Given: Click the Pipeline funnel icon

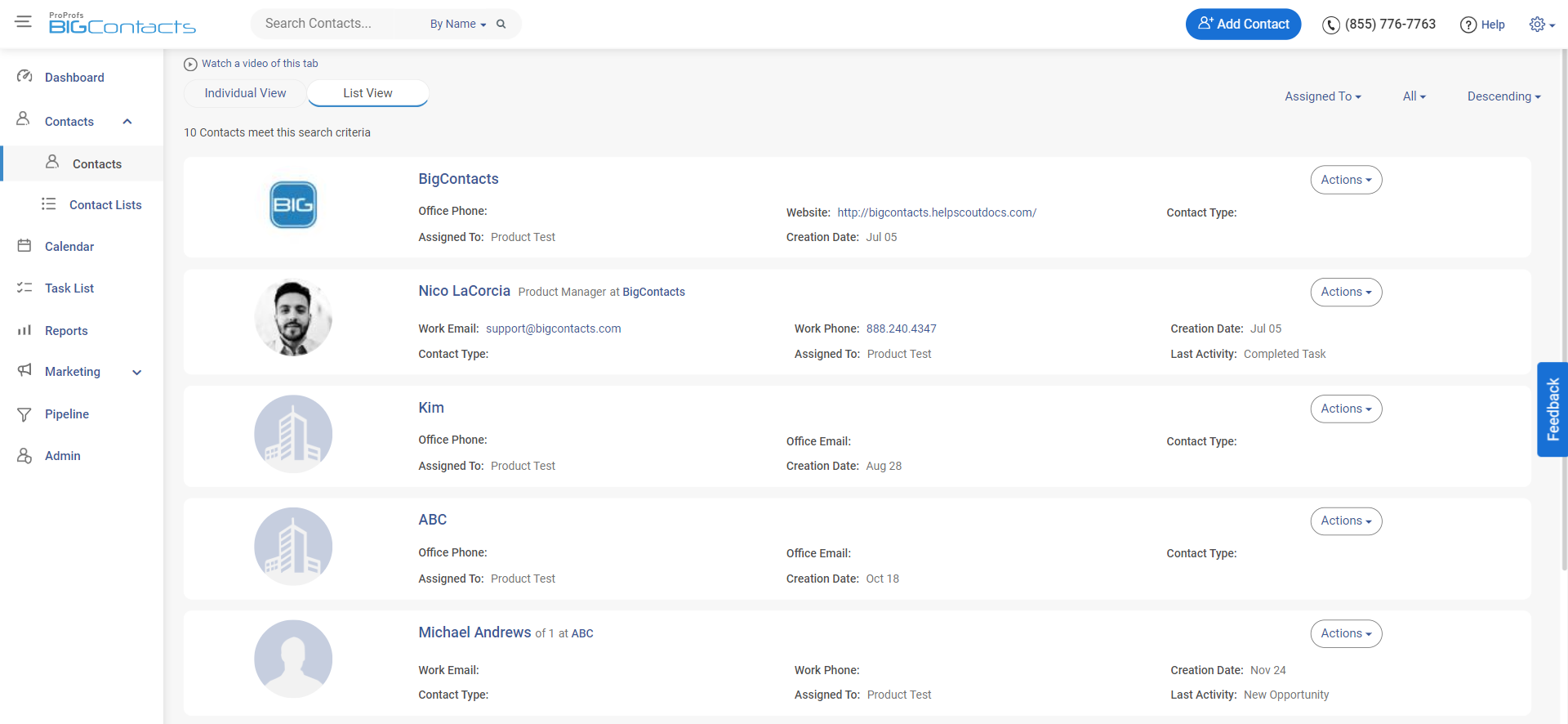Looking at the screenshot, I should pos(24,414).
